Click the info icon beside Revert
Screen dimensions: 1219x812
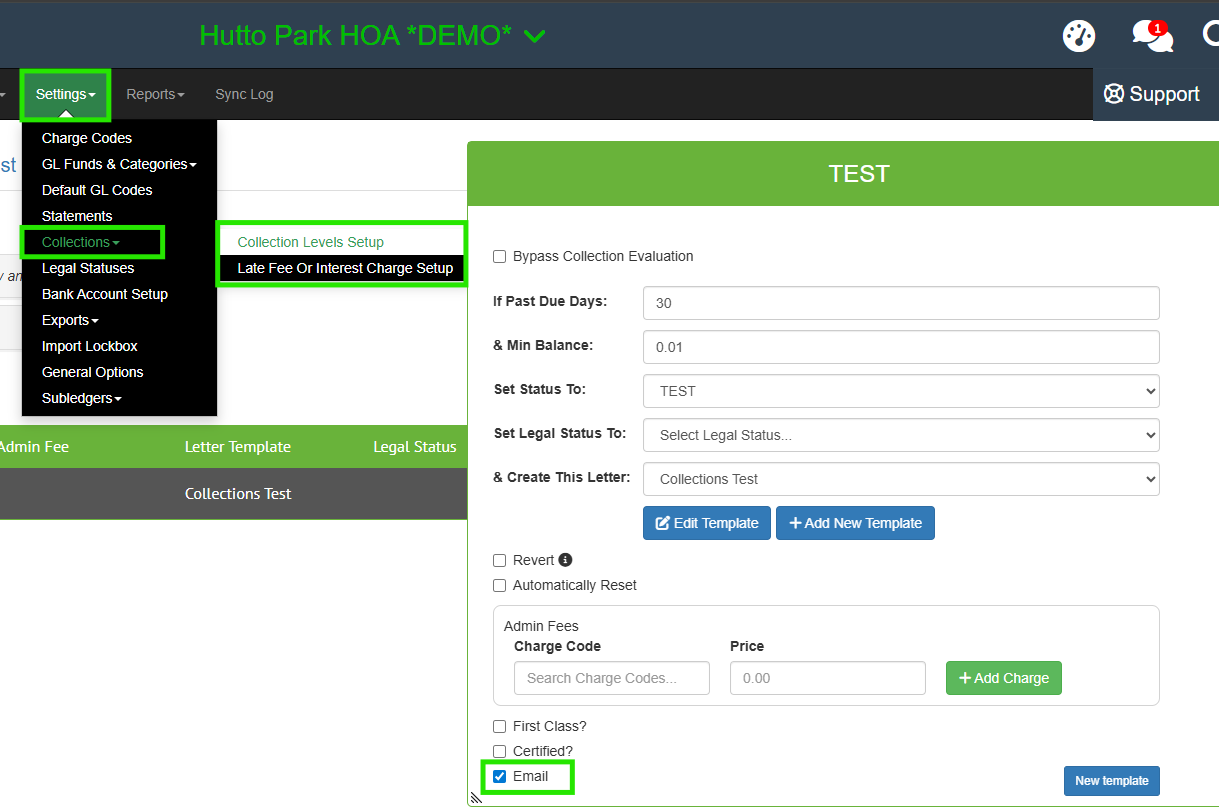tap(565, 560)
